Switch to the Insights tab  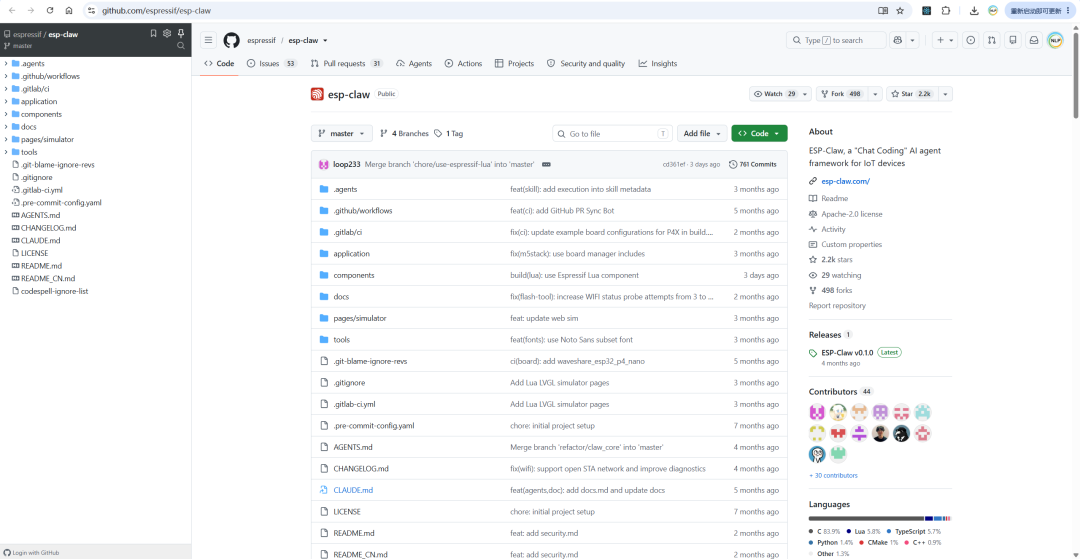coord(658,63)
